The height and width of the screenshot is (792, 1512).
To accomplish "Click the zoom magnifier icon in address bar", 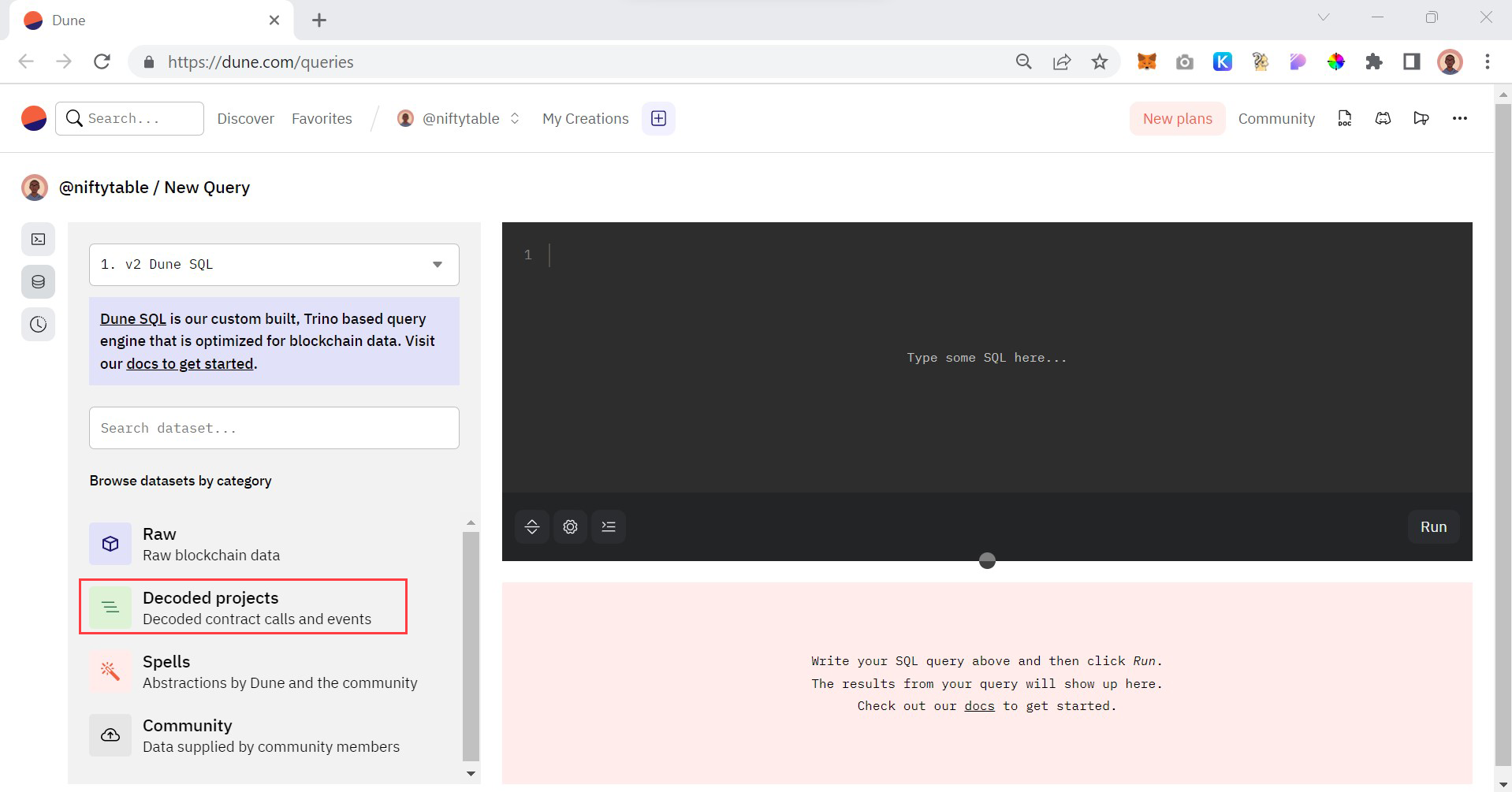I will (x=1024, y=61).
